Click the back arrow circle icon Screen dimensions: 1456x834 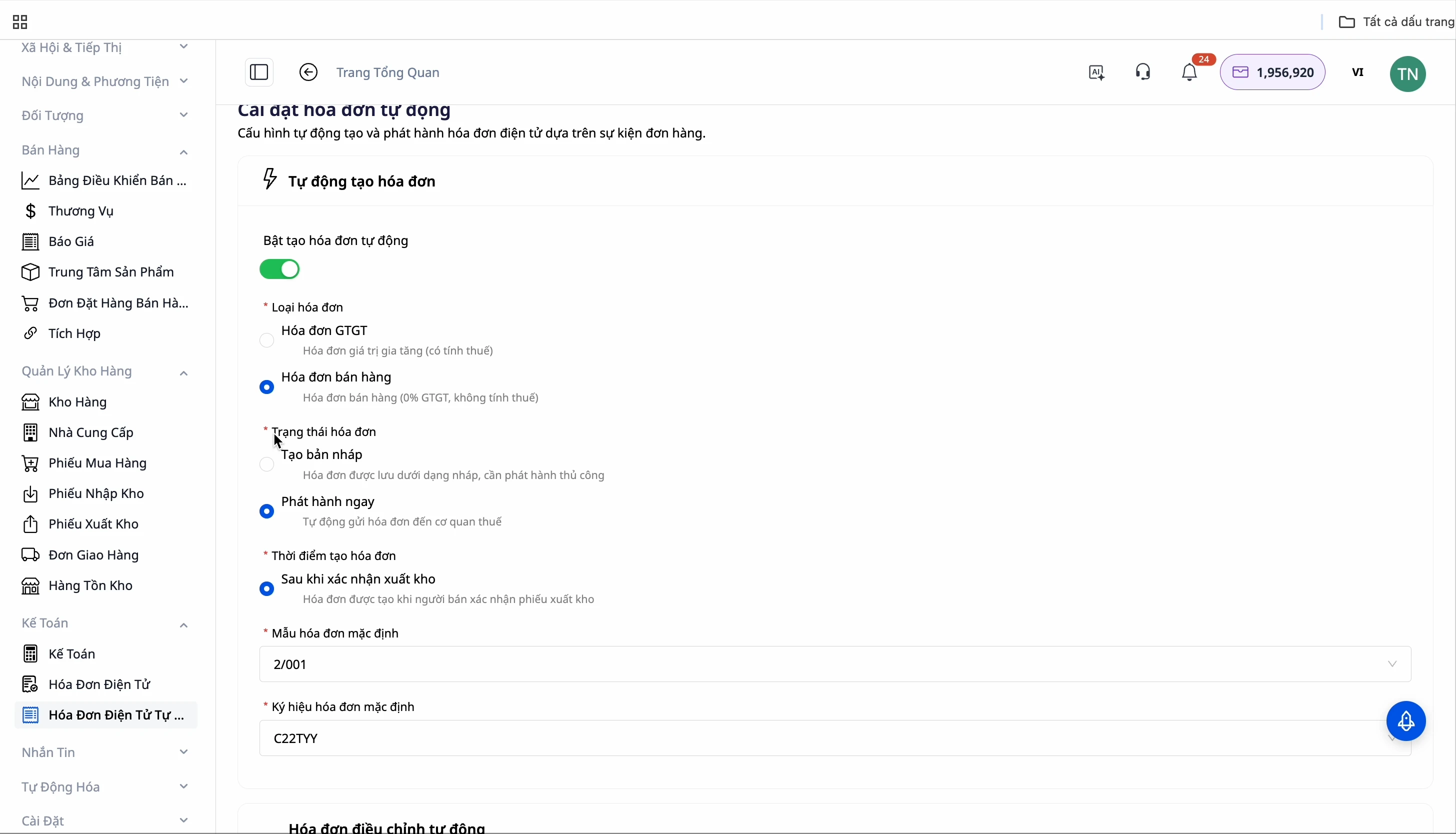coord(308,72)
